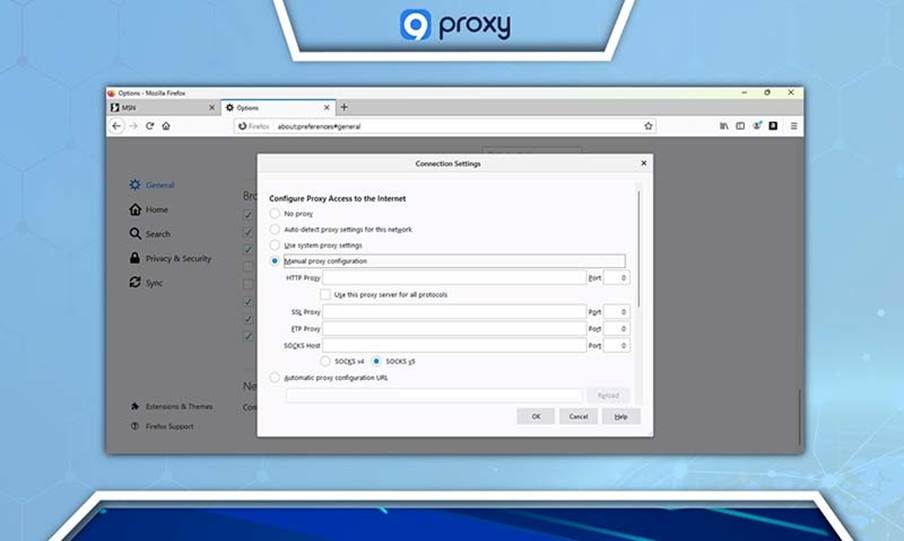Choose the SOCKS v5 radio button

(376, 361)
